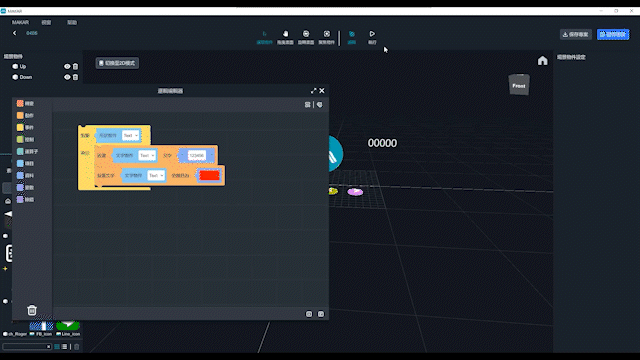Click the save project button
This screenshot has width=640, height=360.
click(x=576, y=34)
